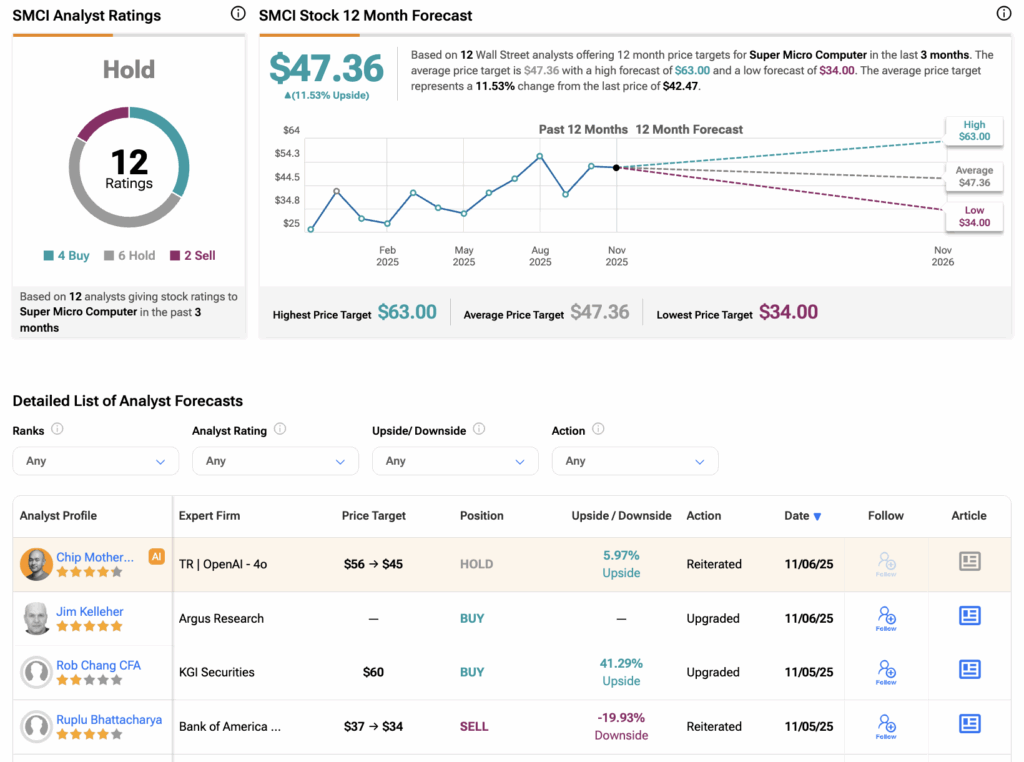Image resolution: width=1024 pixels, height=762 pixels.
Task: Open Bank of America rating article
Action: tap(969, 723)
